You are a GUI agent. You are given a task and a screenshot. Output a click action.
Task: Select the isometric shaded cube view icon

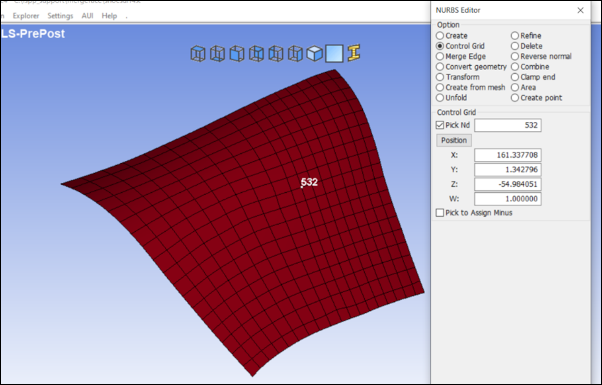pyautogui.click(x=314, y=53)
